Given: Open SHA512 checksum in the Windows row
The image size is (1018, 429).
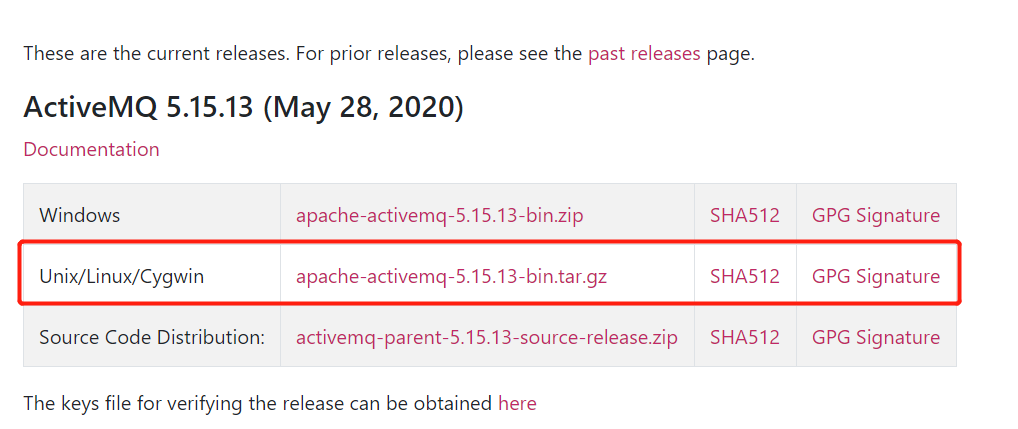Looking at the screenshot, I should coord(744,215).
